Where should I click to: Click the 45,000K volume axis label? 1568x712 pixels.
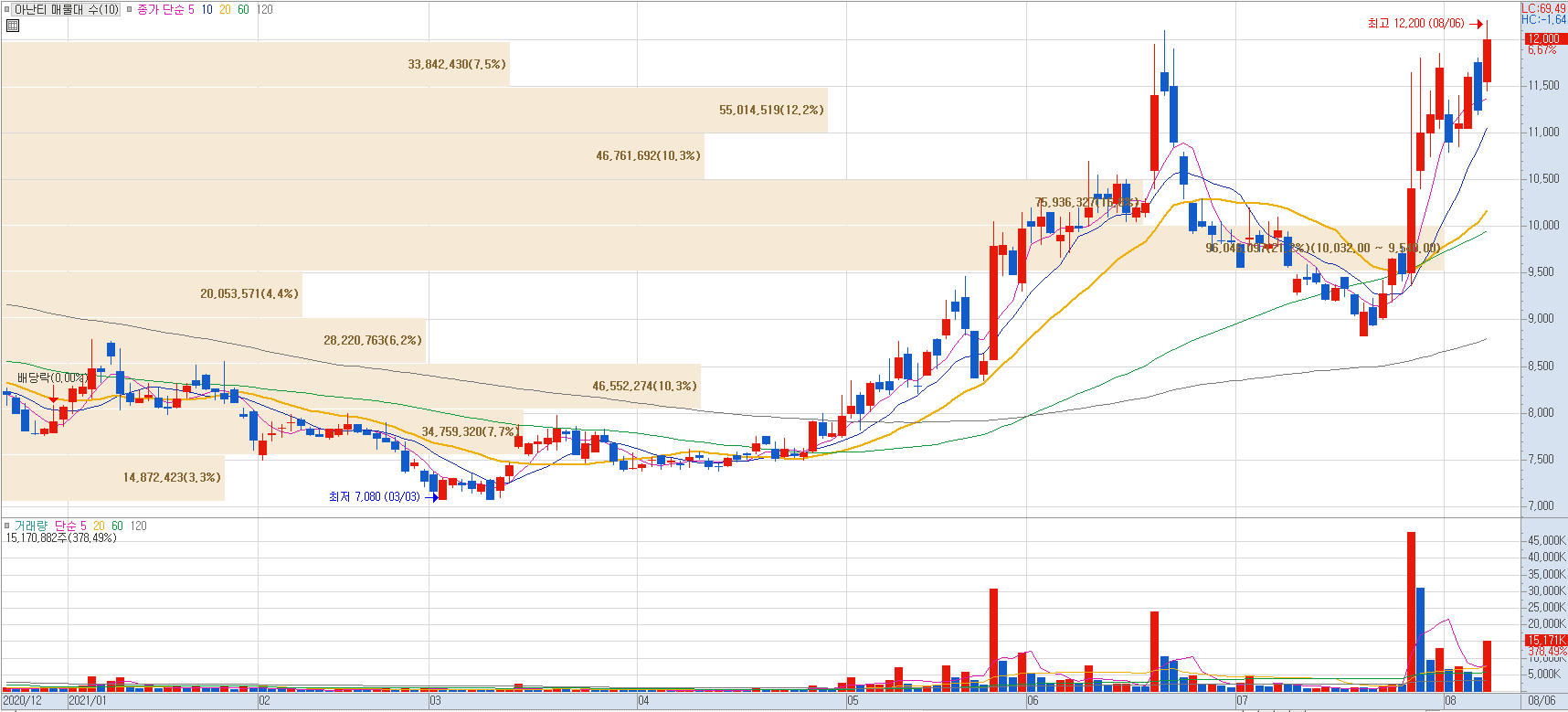pyautogui.click(x=1547, y=541)
